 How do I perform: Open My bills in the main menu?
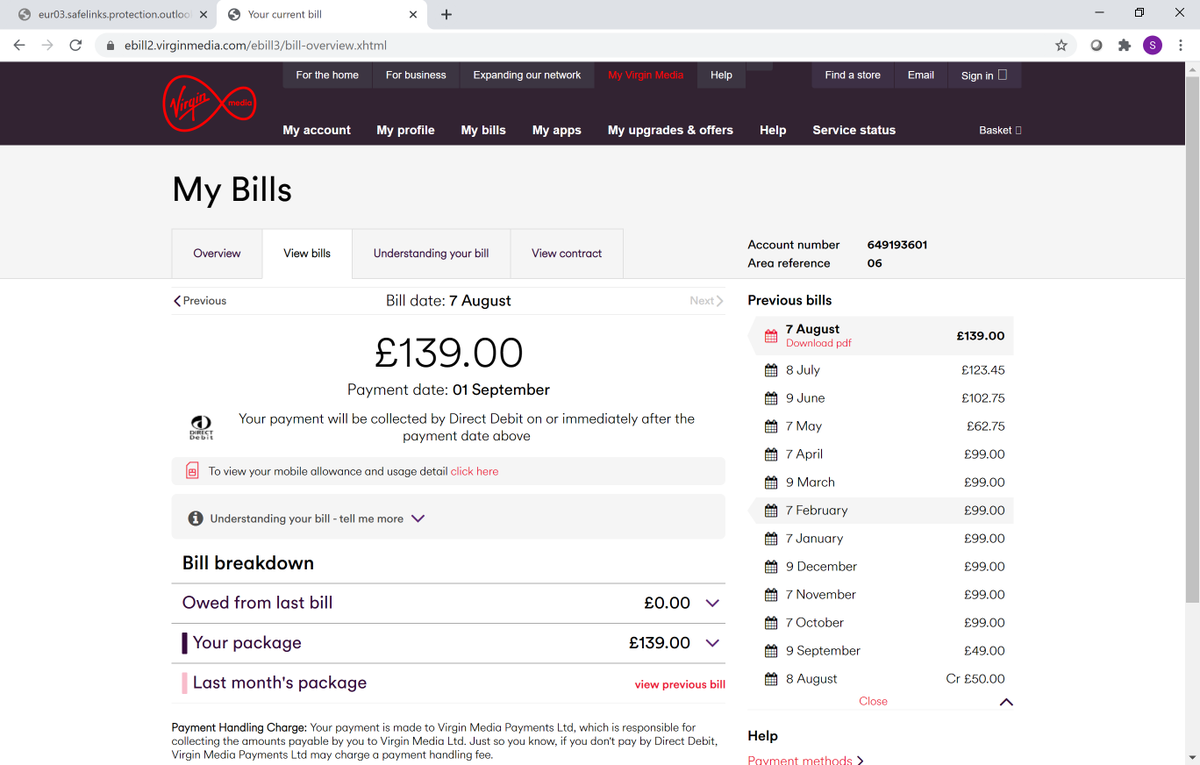pyautogui.click(x=483, y=130)
